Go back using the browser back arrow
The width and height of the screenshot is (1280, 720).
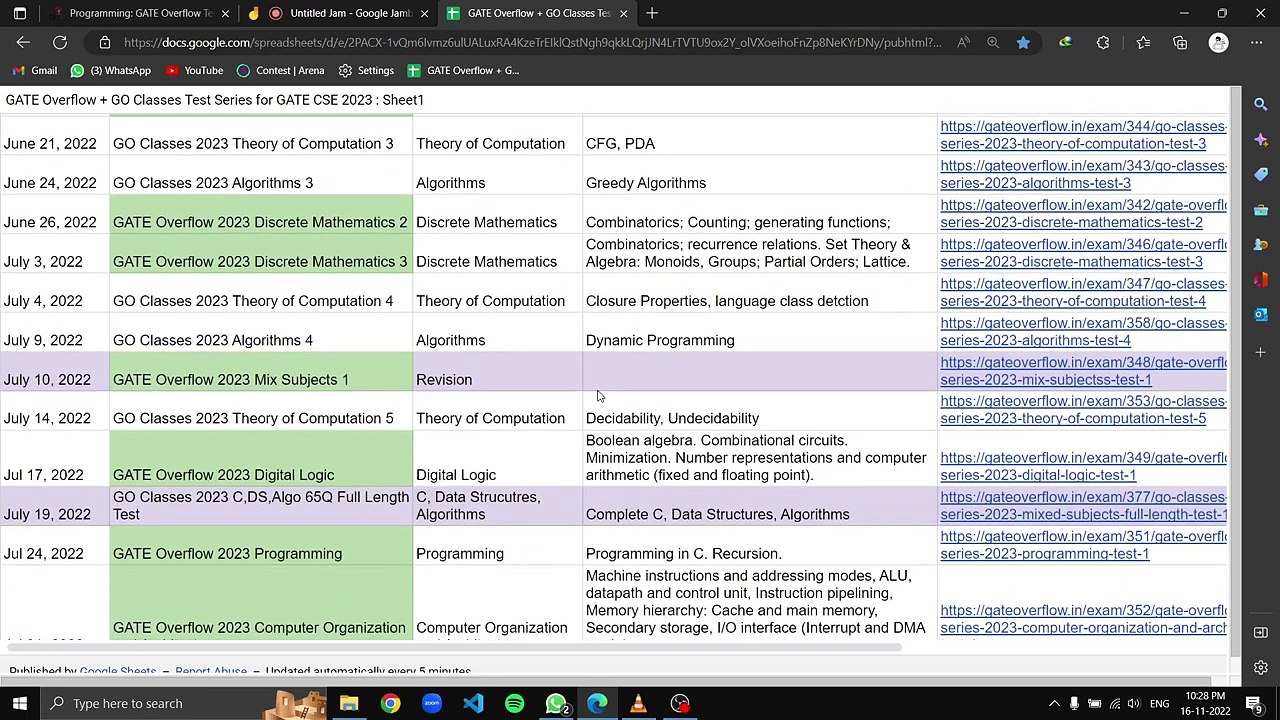23,43
